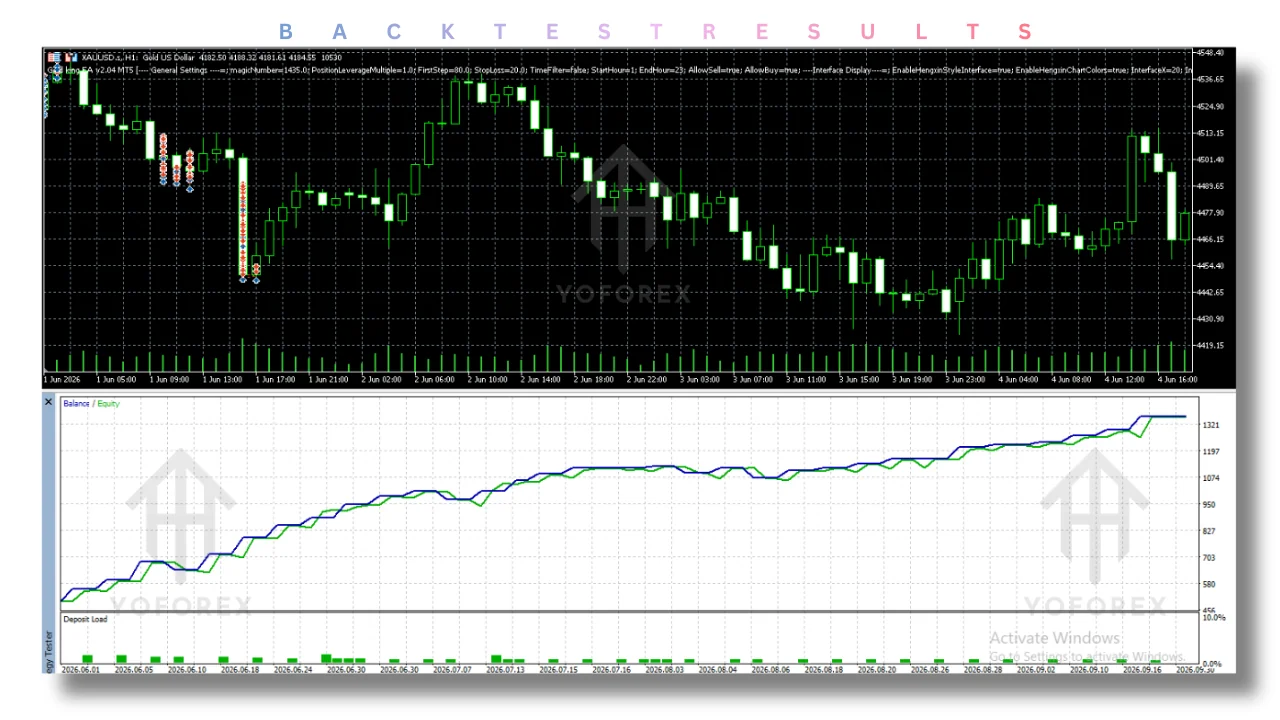The image size is (1280, 720).
Task: Click the Balance legend label
Action: pos(75,403)
